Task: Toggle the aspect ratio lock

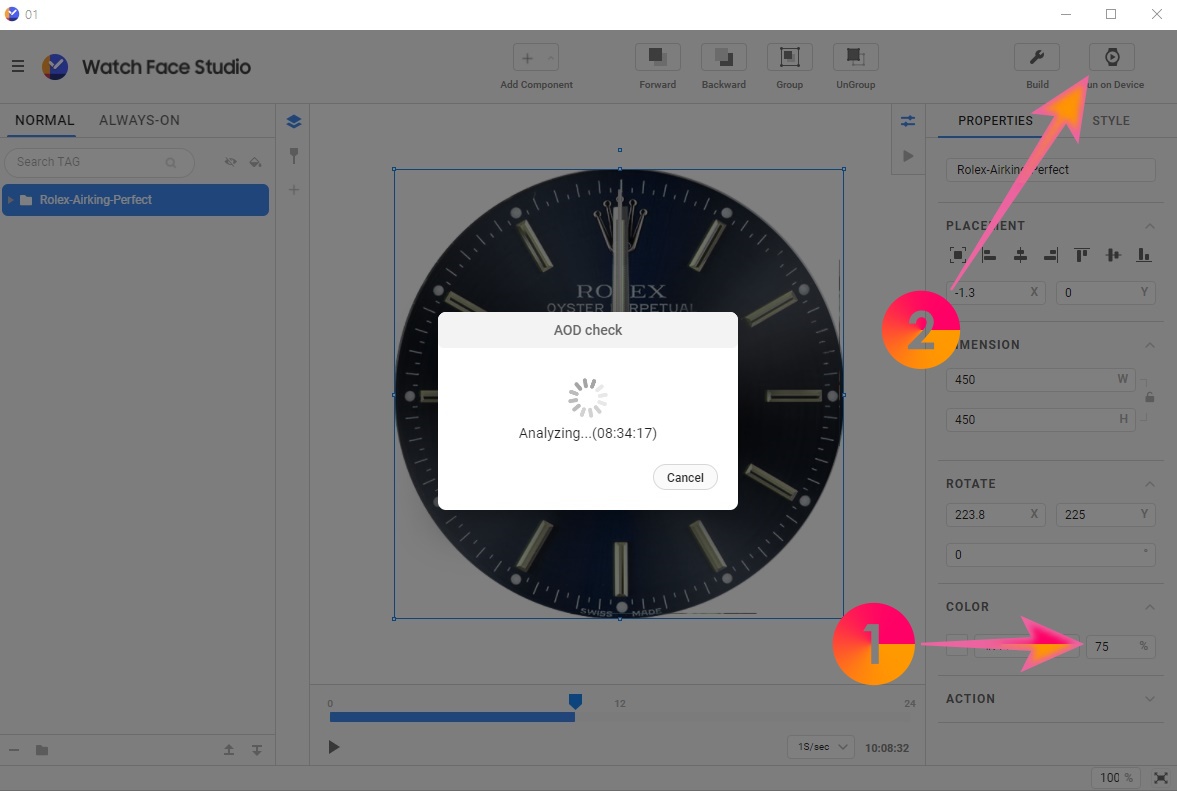Action: [x=1149, y=398]
